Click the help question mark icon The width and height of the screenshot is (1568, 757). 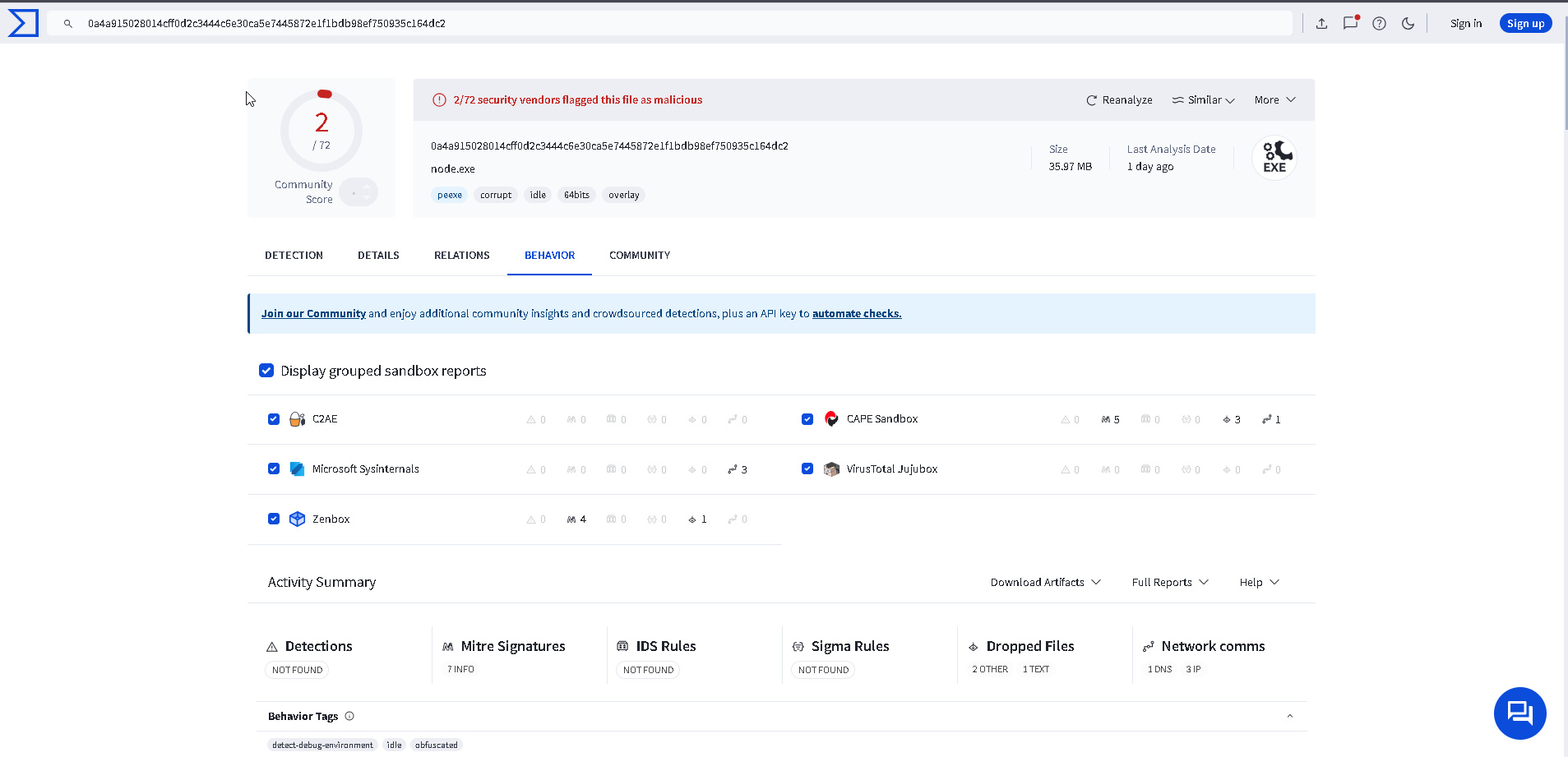1379,23
